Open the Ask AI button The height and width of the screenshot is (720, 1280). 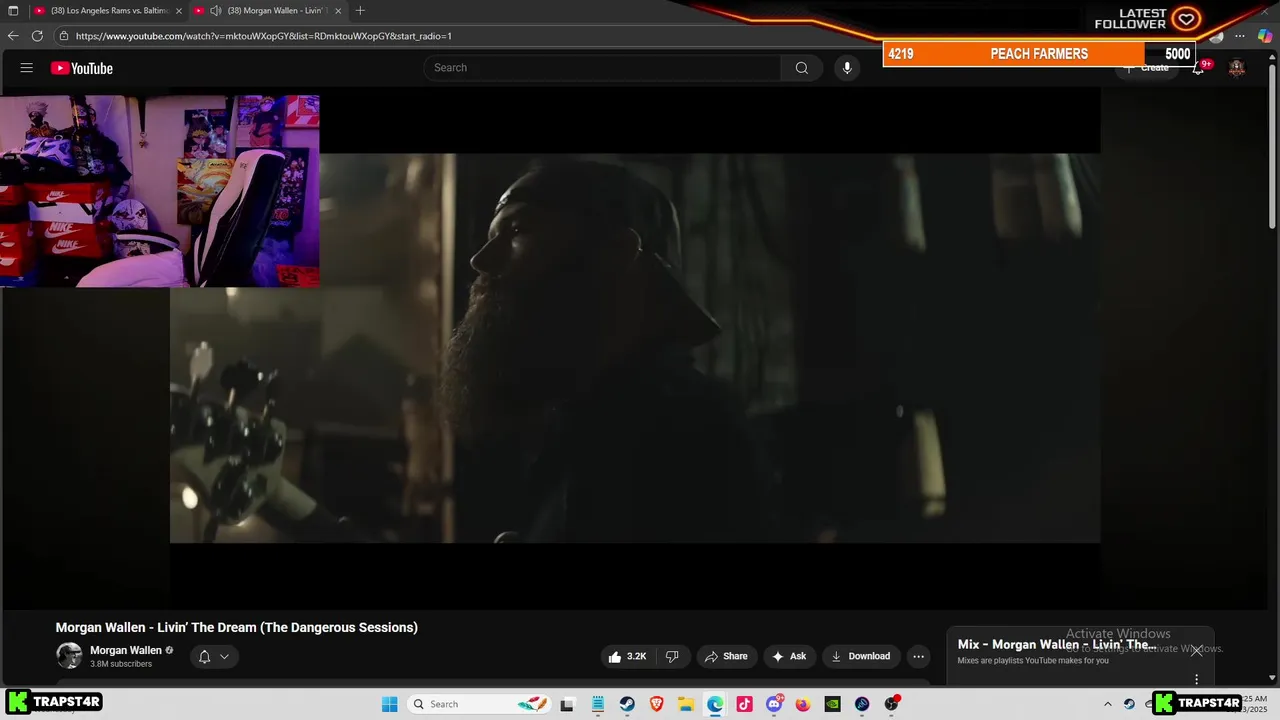tap(790, 656)
